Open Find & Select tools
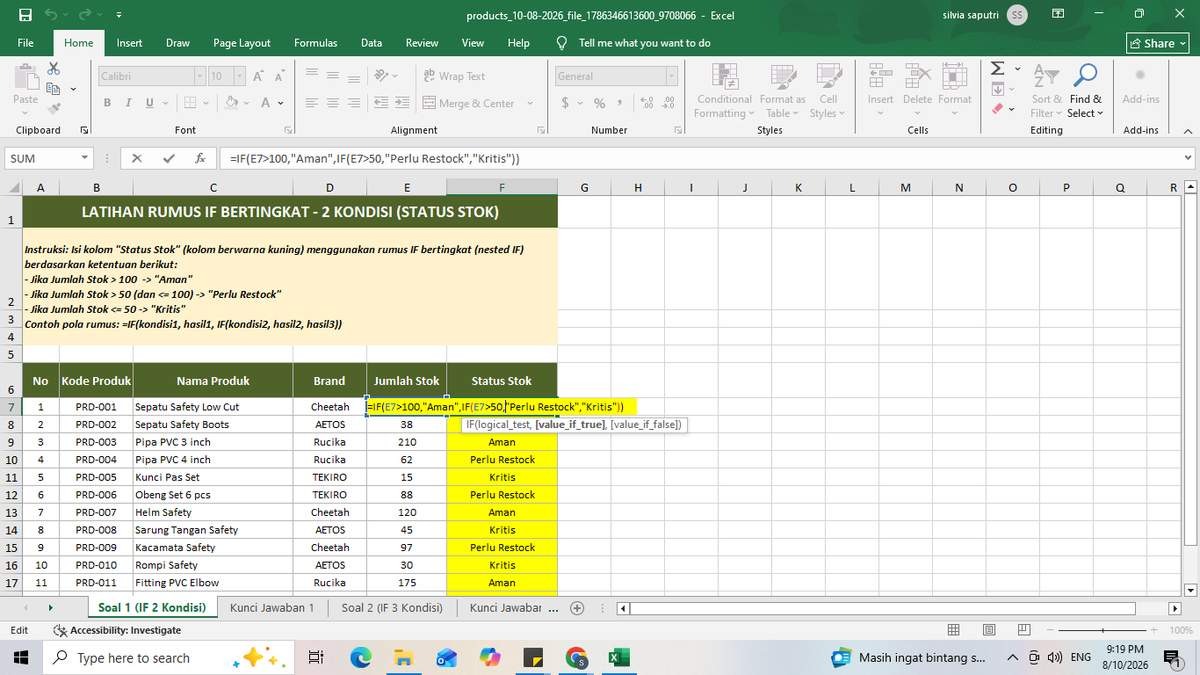 click(1084, 91)
